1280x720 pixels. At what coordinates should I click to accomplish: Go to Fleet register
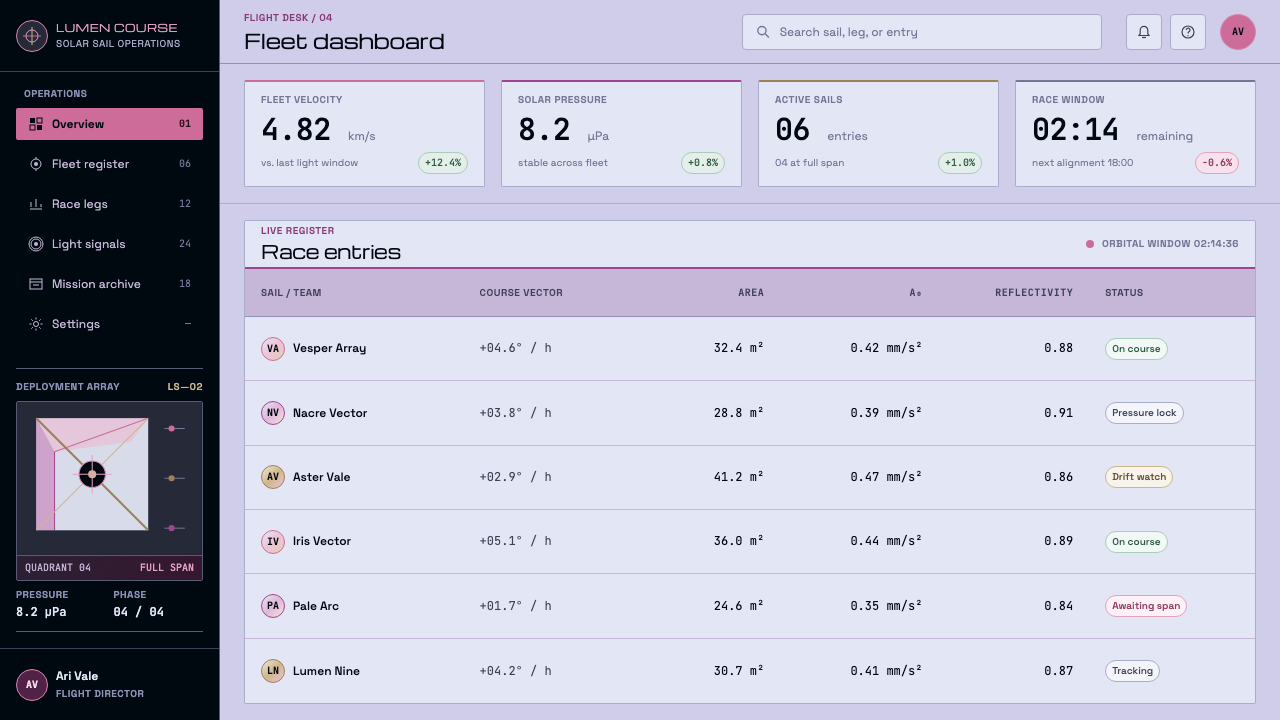click(x=109, y=164)
